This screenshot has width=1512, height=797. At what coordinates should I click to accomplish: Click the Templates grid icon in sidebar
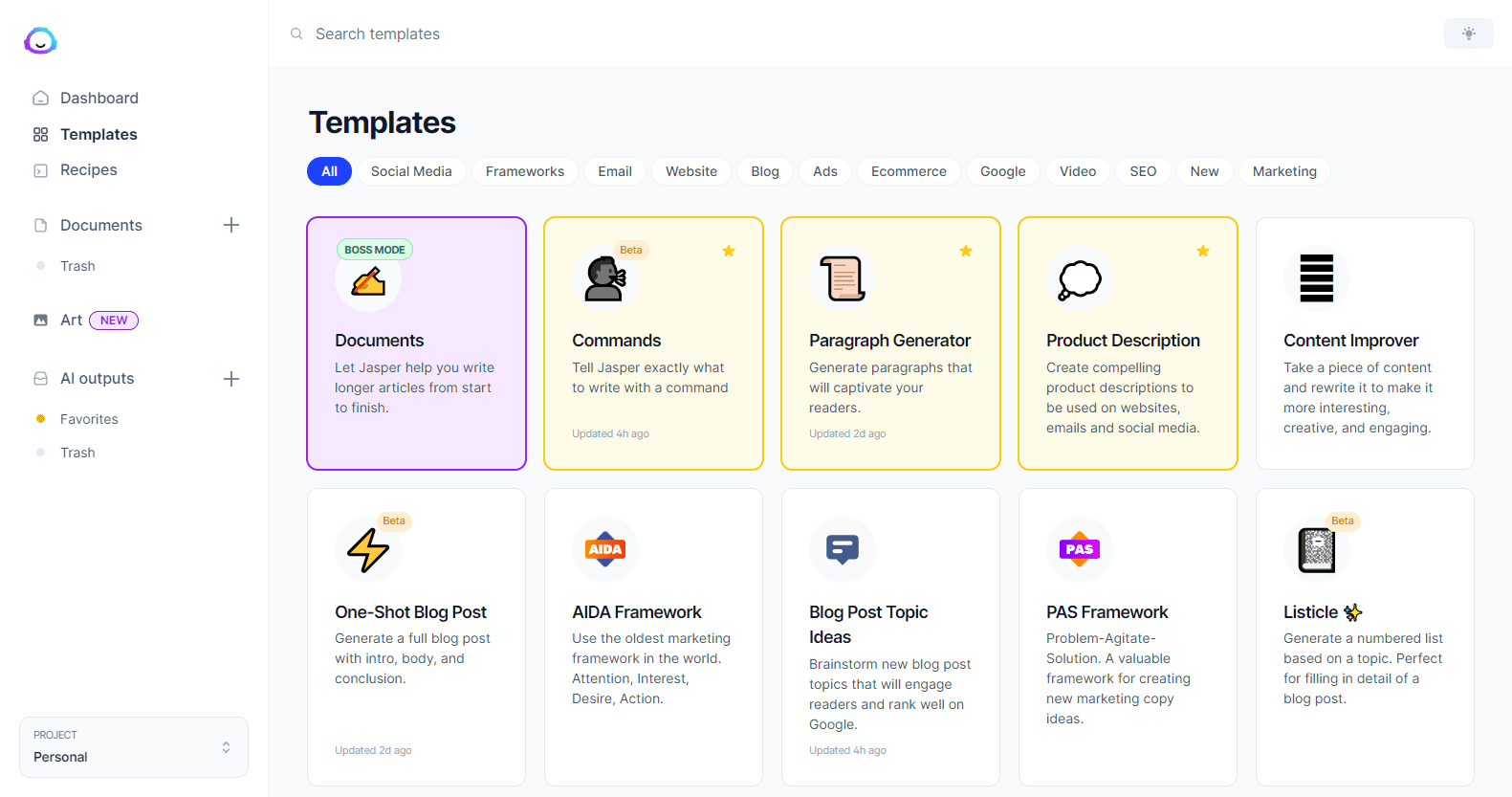pos(40,135)
